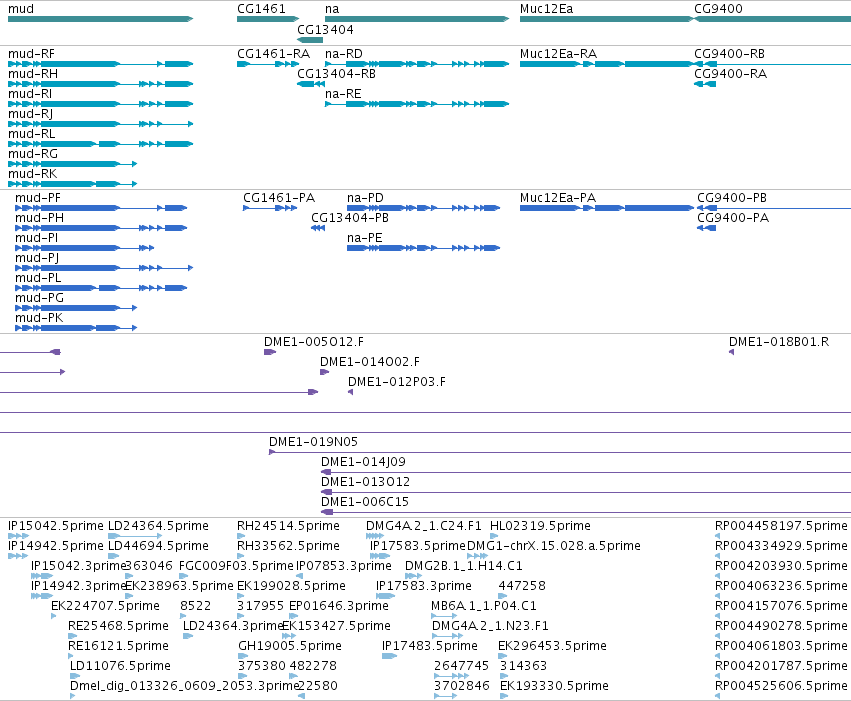Image resolution: width=851 pixels, height=701 pixels.
Task: Open protein CG9400-PA
Action: pyautogui.click(x=707, y=228)
